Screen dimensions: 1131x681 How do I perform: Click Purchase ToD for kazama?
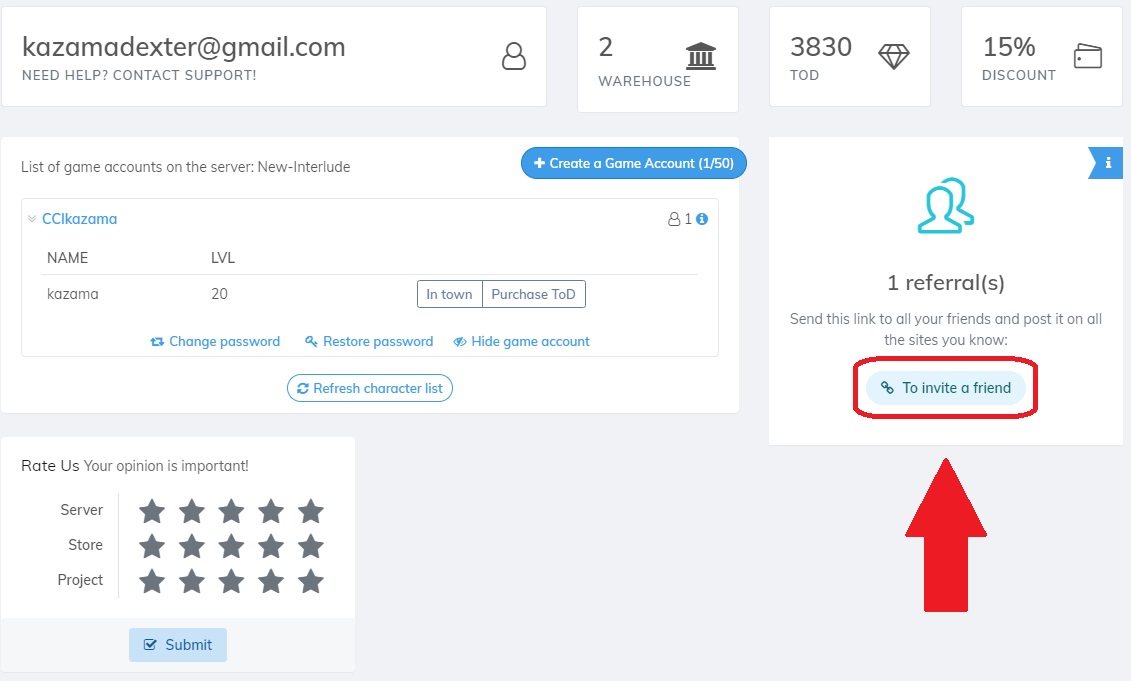tap(533, 294)
